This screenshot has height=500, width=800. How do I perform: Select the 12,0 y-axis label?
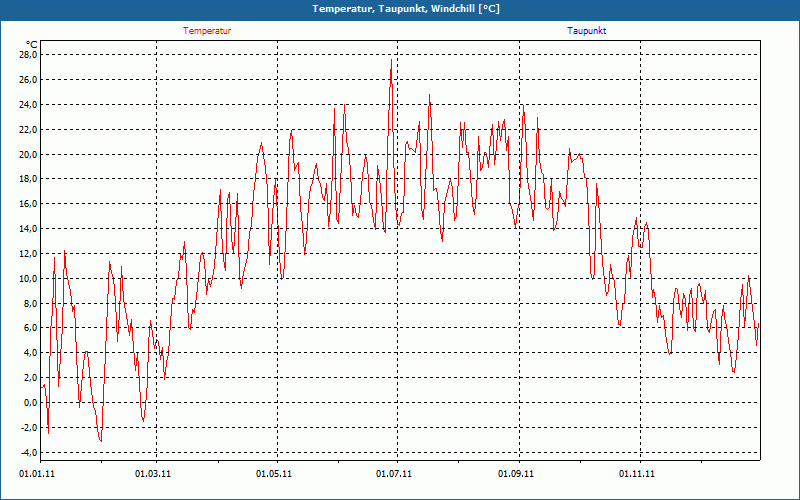coord(28,254)
